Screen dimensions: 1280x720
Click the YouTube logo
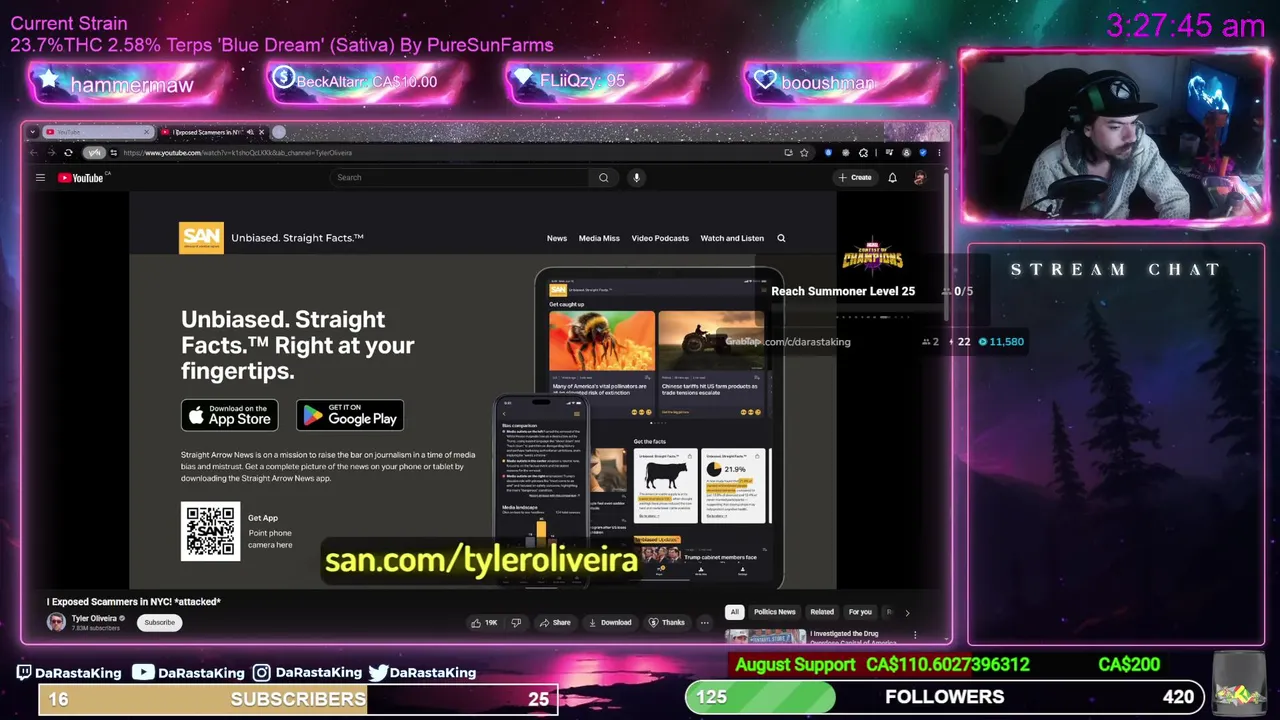point(82,178)
